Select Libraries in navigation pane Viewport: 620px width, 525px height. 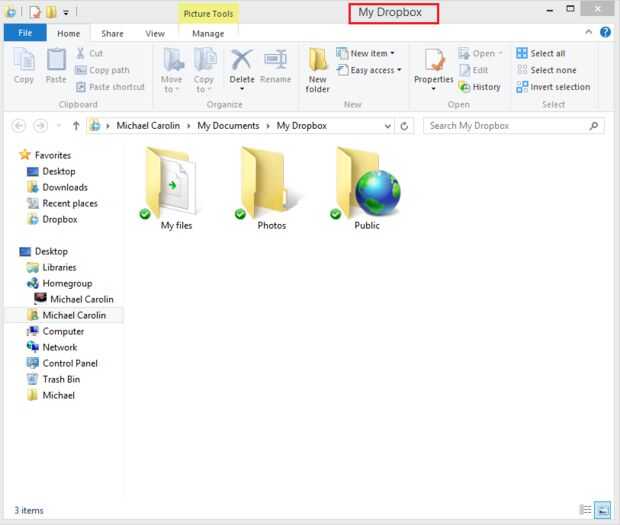click(x=51, y=267)
